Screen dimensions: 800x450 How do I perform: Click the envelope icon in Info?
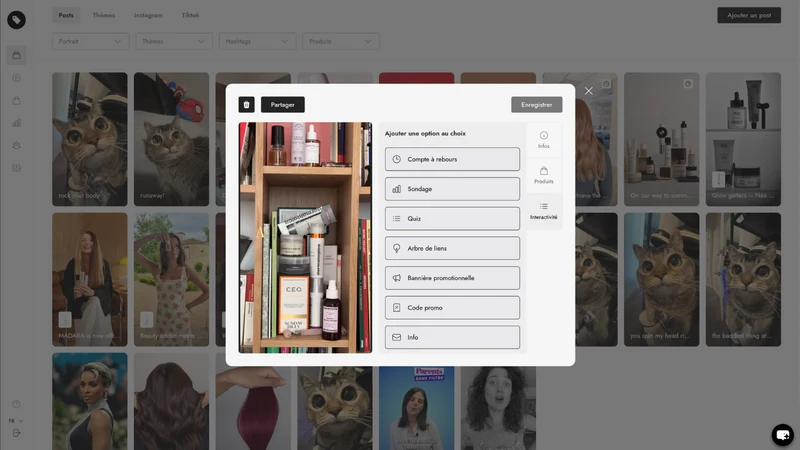[x=396, y=337]
